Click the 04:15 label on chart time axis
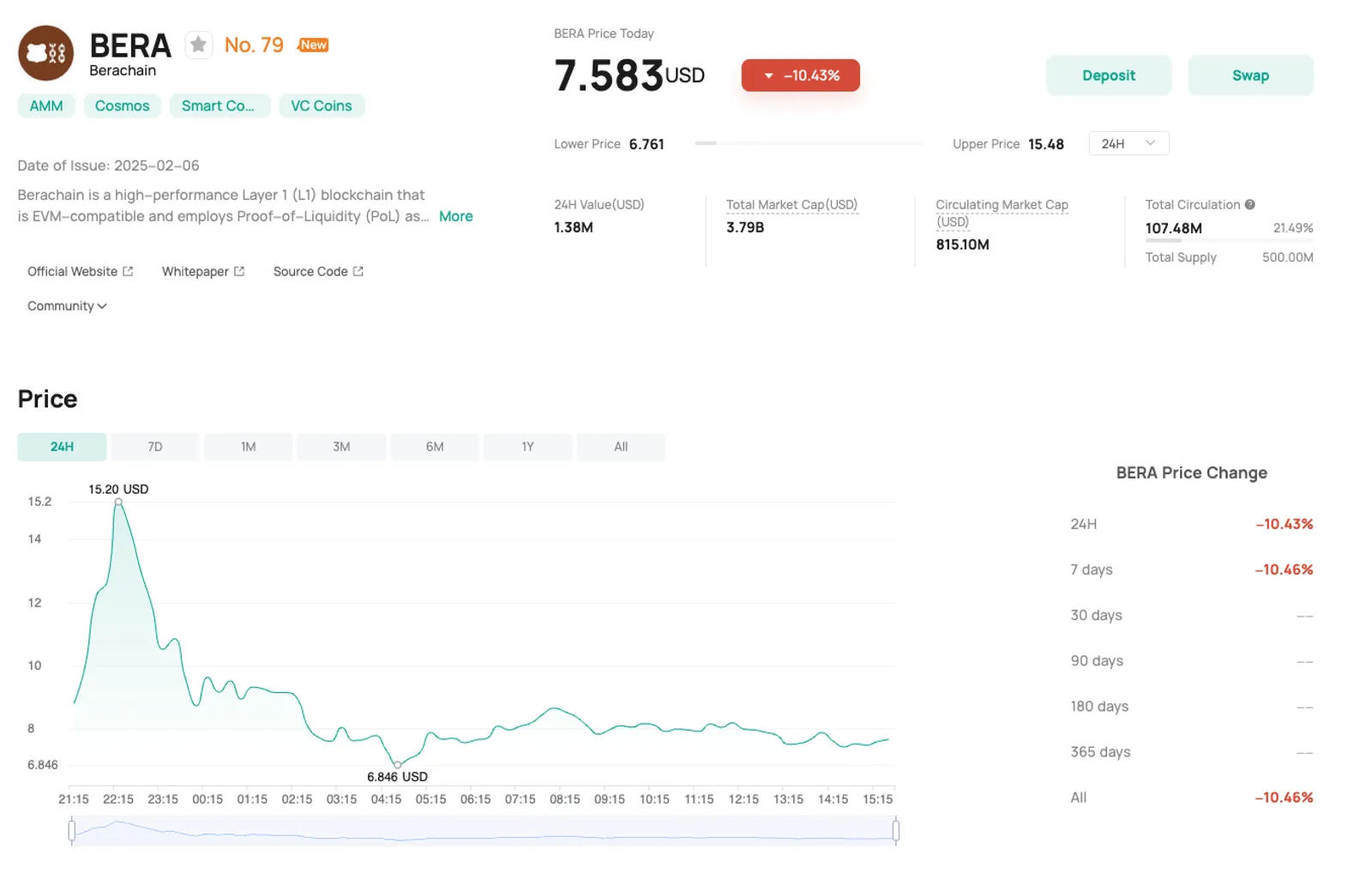Viewport: 1372px width, 885px height. (386, 799)
